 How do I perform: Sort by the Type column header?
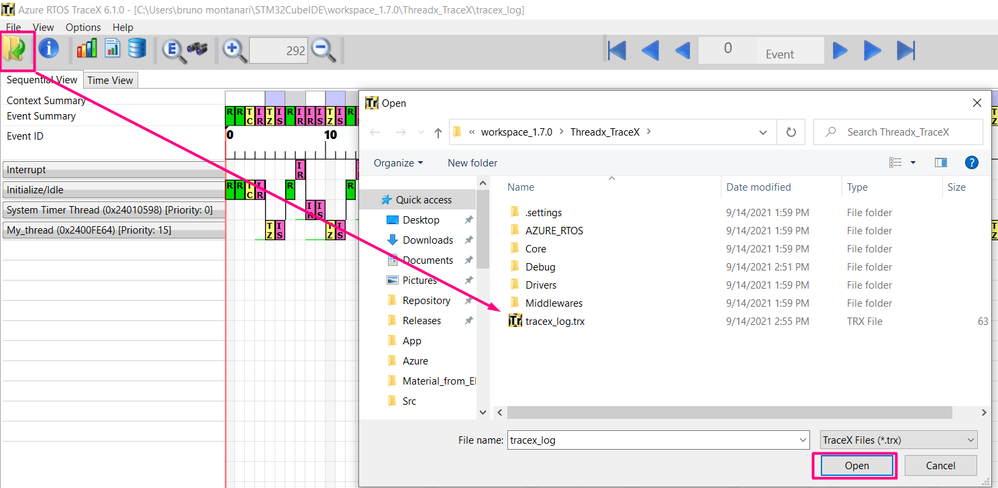[857, 187]
